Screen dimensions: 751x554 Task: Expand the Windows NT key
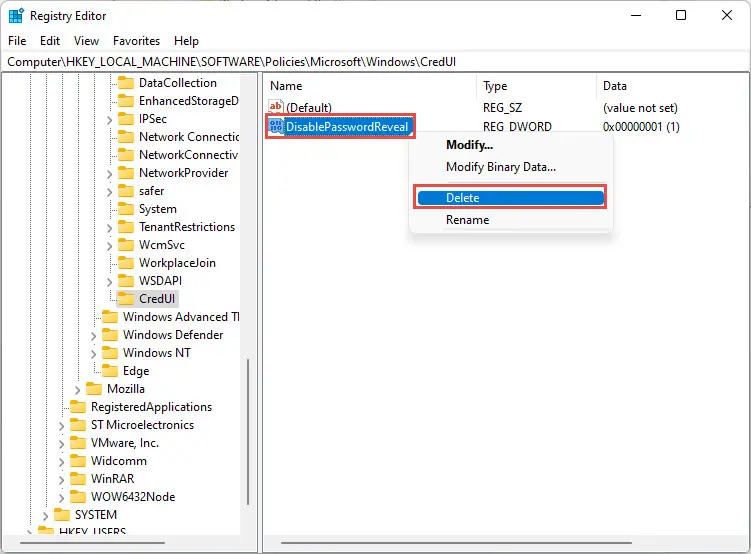93,354
